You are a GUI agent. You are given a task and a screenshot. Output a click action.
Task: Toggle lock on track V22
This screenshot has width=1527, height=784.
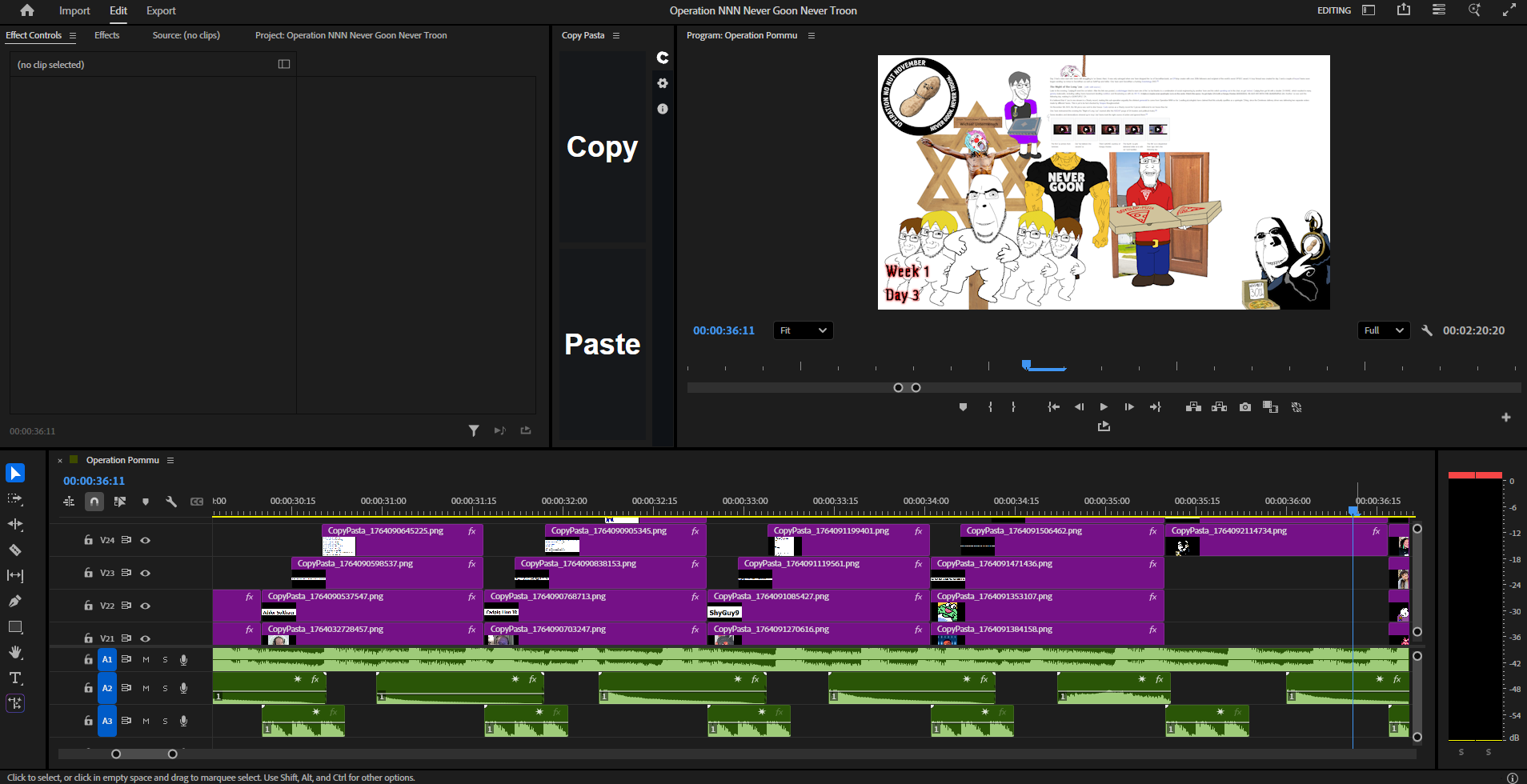(x=89, y=606)
